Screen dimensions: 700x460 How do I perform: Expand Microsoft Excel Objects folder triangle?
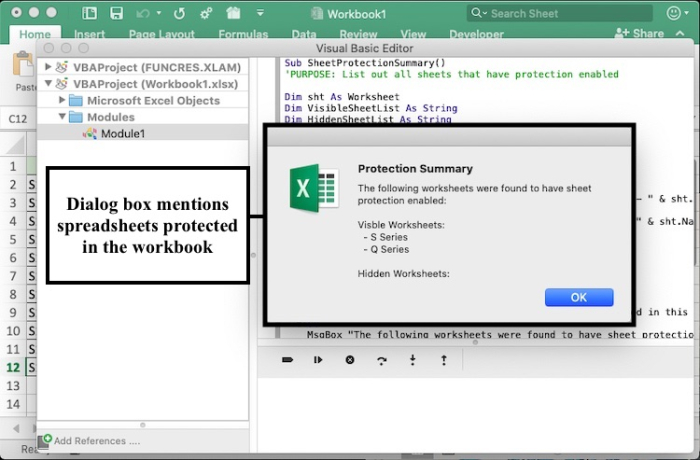[62, 100]
